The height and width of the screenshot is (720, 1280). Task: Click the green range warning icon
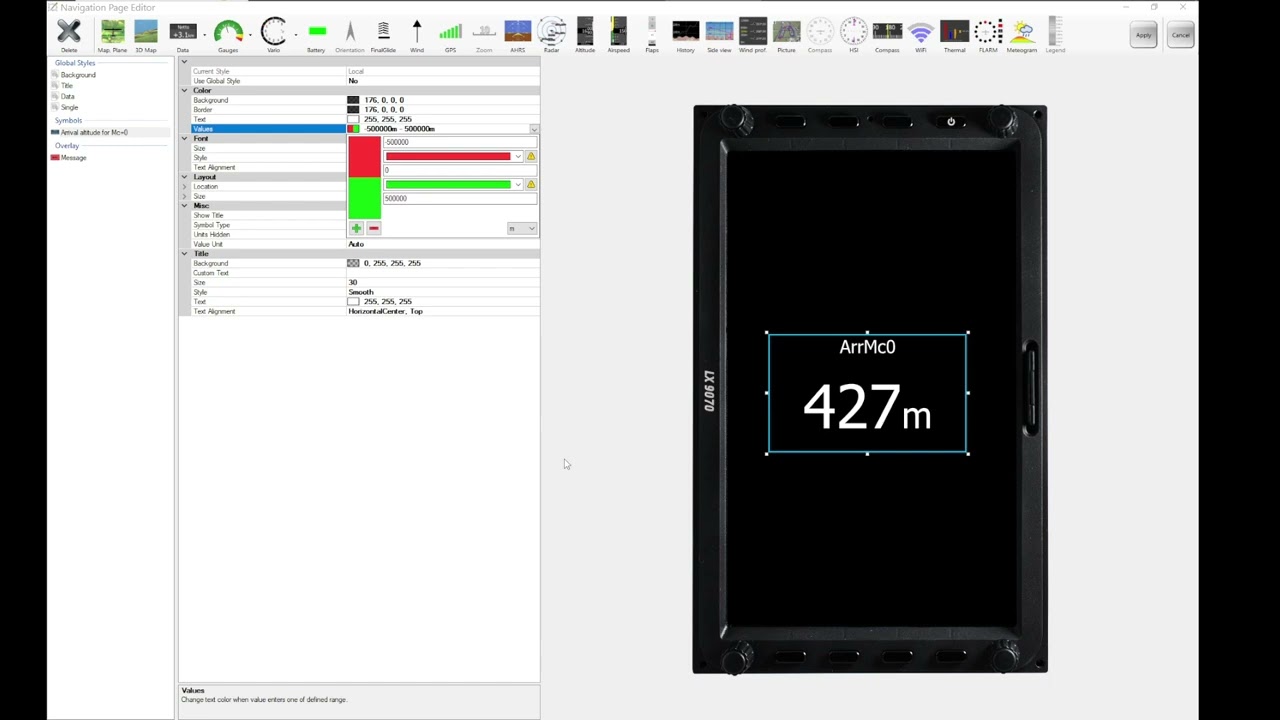click(x=530, y=184)
